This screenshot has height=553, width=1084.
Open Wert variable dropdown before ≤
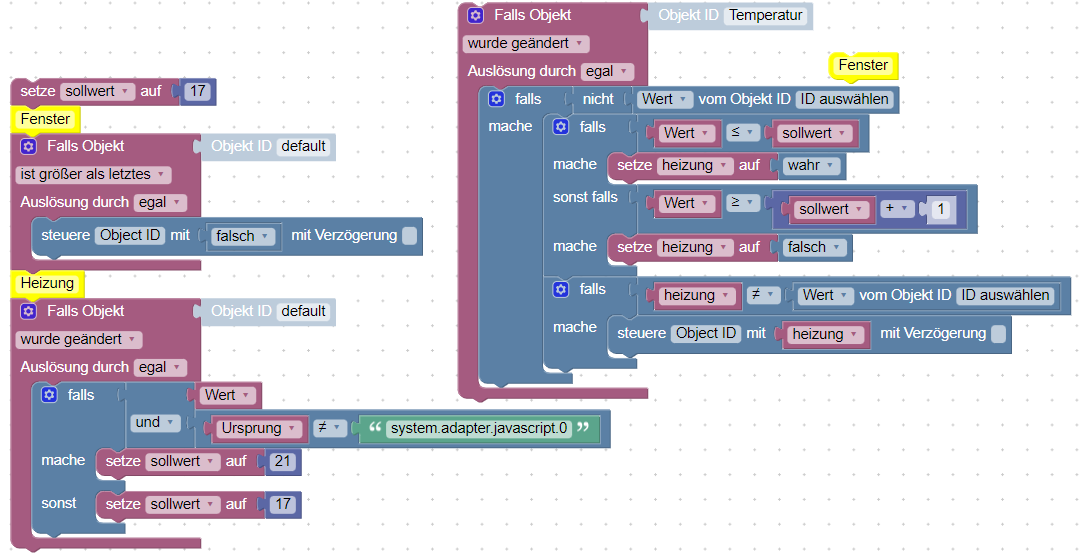pyautogui.click(x=686, y=133)
